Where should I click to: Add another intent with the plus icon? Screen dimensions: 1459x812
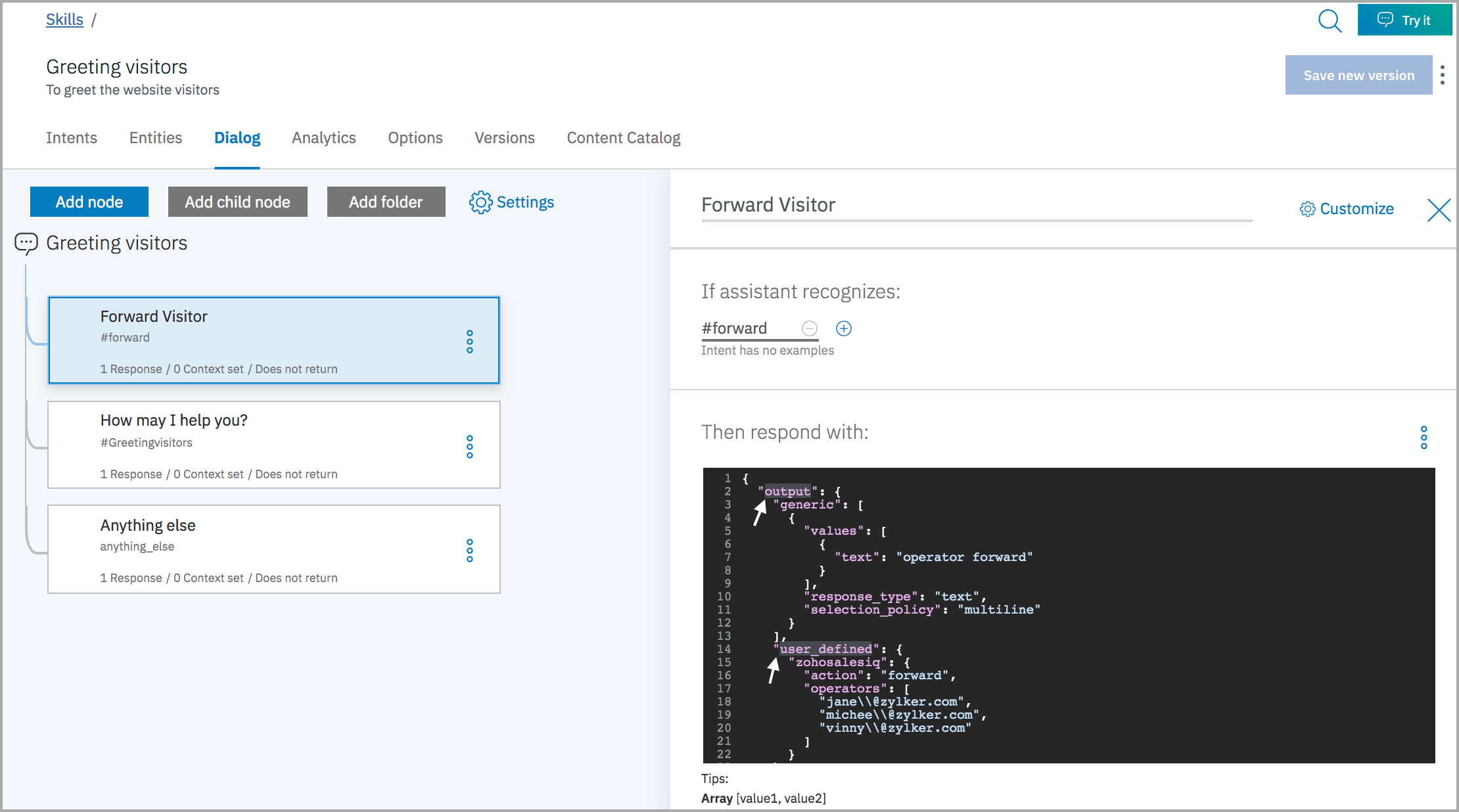pos(844,328)
